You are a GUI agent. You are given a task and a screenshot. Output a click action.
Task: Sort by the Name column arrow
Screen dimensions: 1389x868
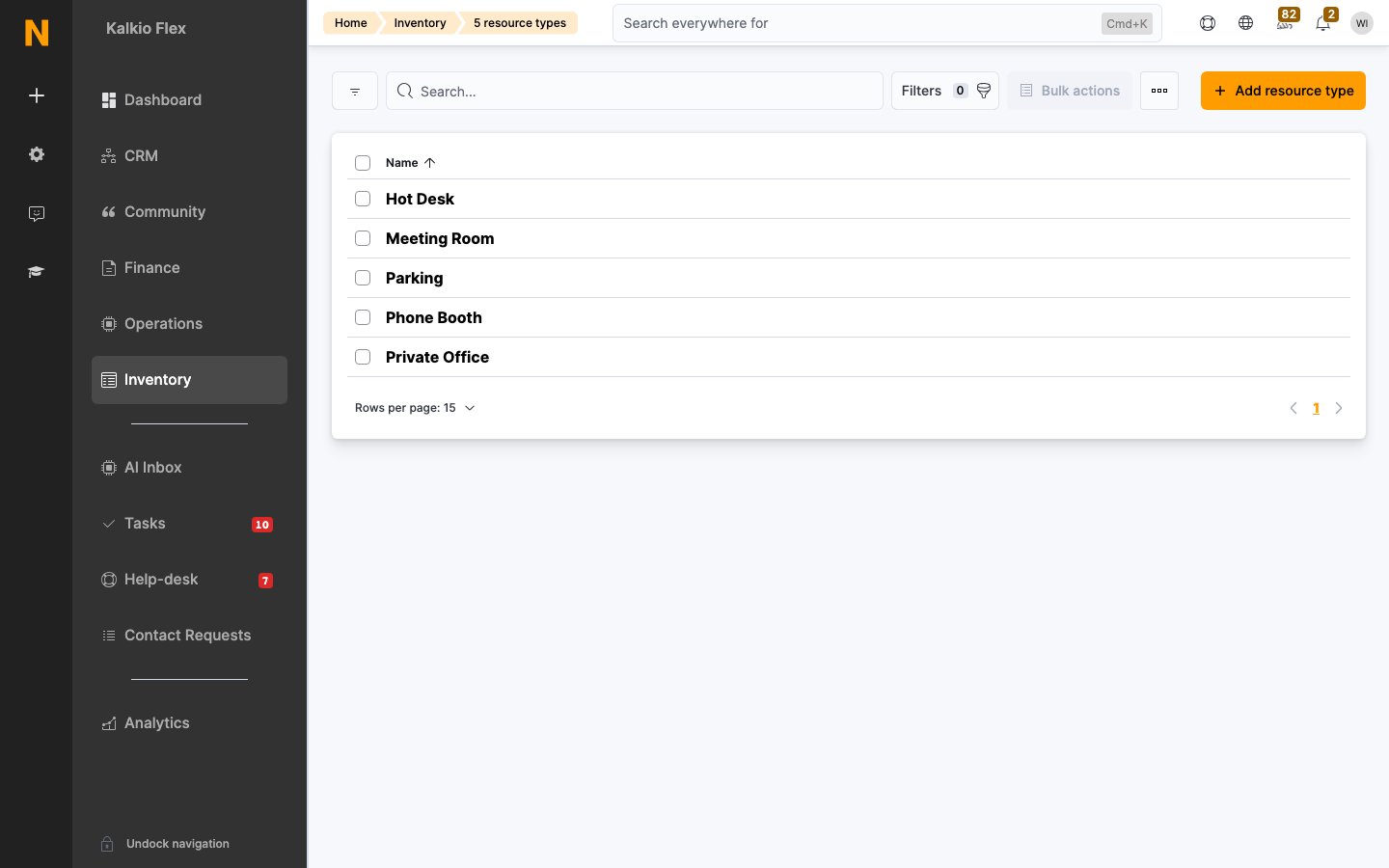pyautogui.click(x=430, y=163)
